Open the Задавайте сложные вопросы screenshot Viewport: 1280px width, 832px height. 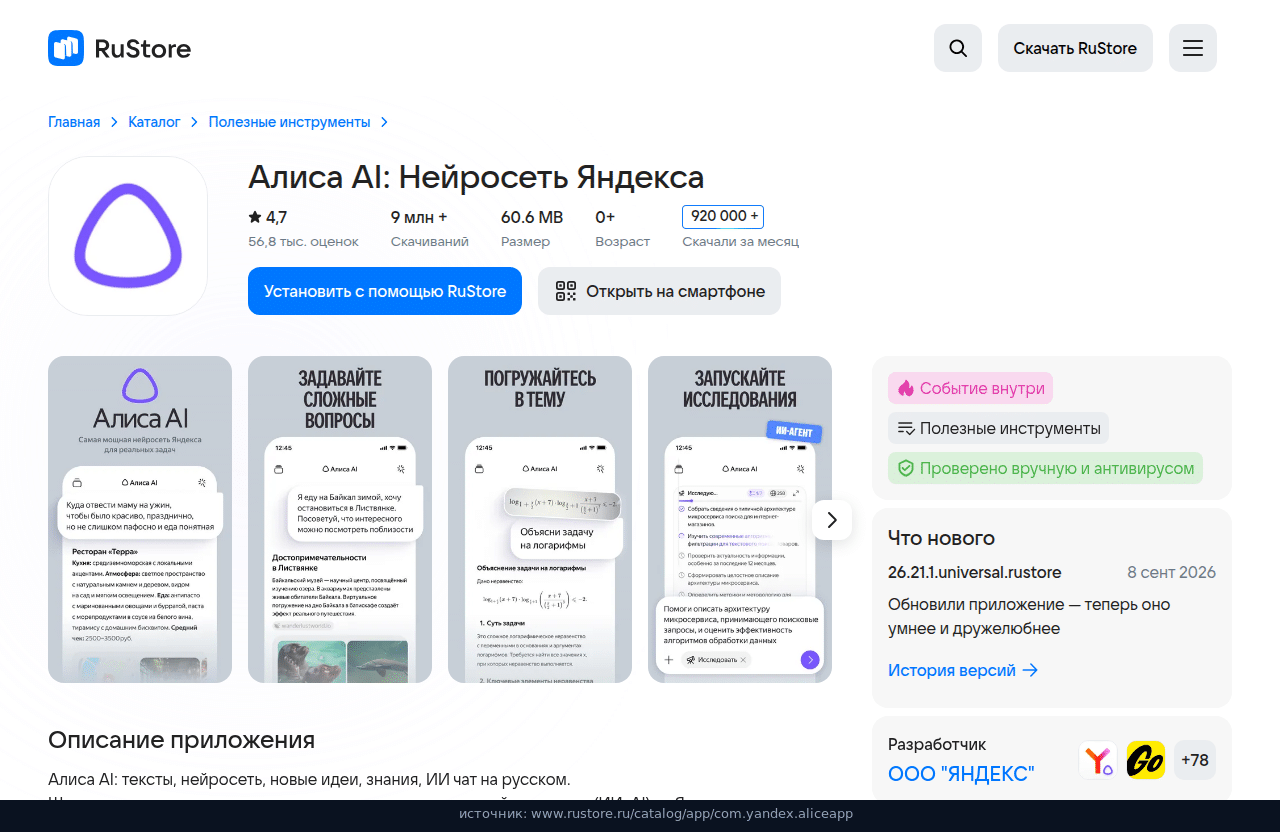(x=340, y=519)
